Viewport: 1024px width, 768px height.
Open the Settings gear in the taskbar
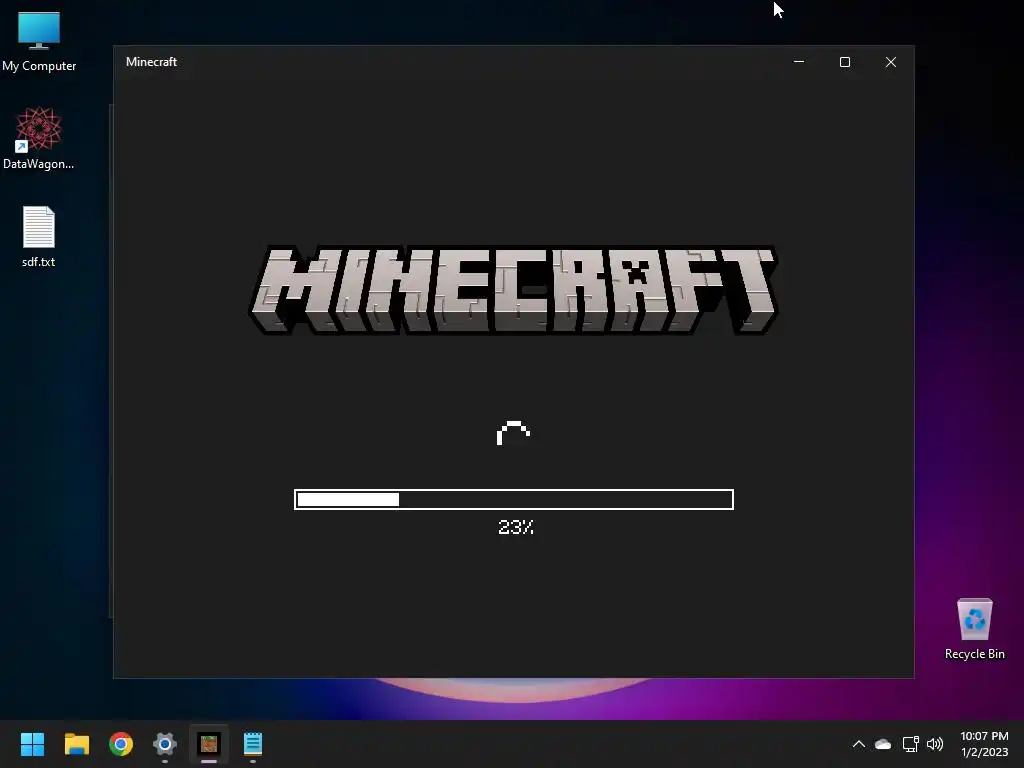coord(165,744)
